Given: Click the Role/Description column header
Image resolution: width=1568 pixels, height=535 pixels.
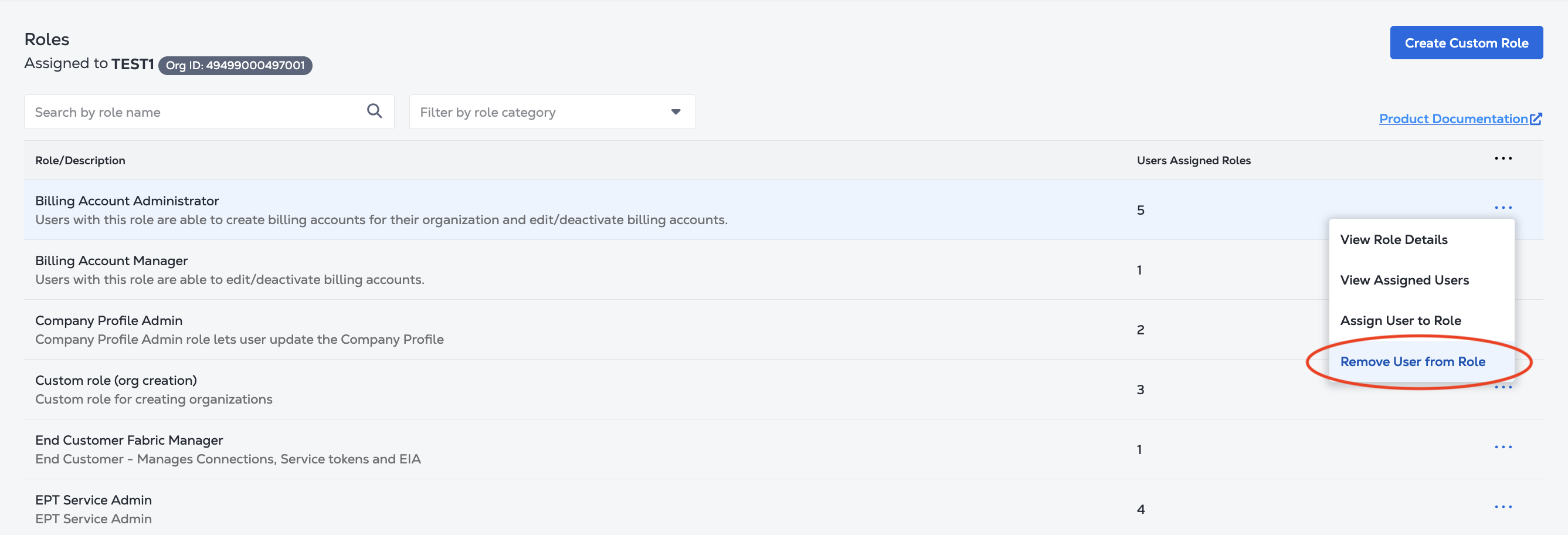Looking at the screenshot, I should point(80,161).
